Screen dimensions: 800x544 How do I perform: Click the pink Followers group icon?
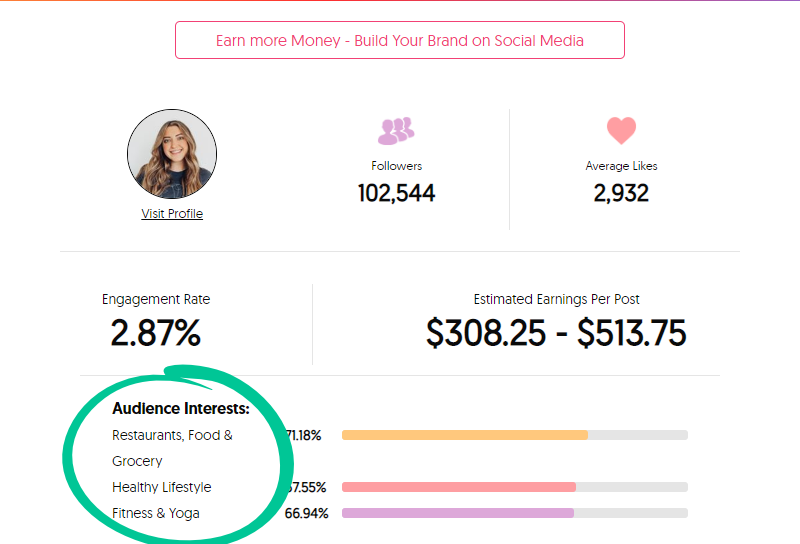(x=396, y=131)
